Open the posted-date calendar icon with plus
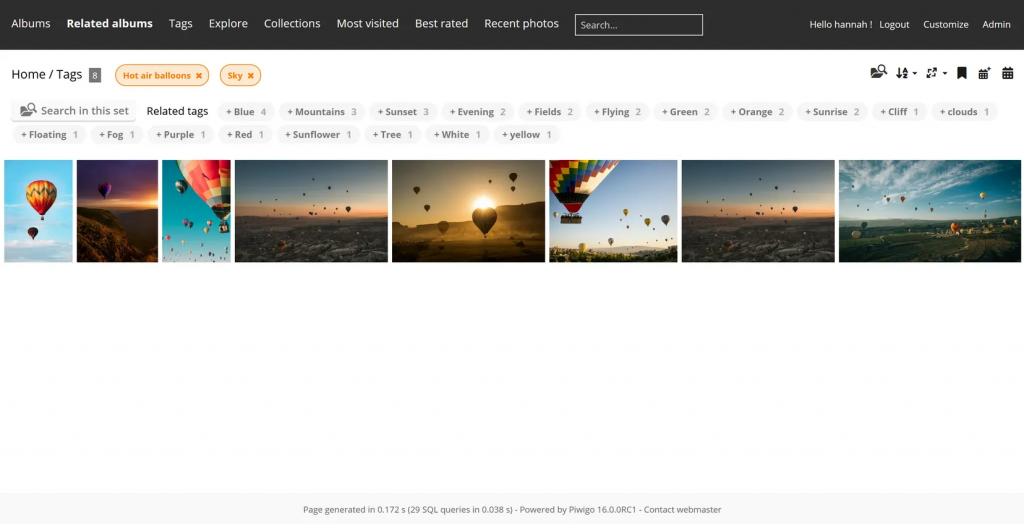The width and height of the screenshot is (1024, 524). coord(984,73)
